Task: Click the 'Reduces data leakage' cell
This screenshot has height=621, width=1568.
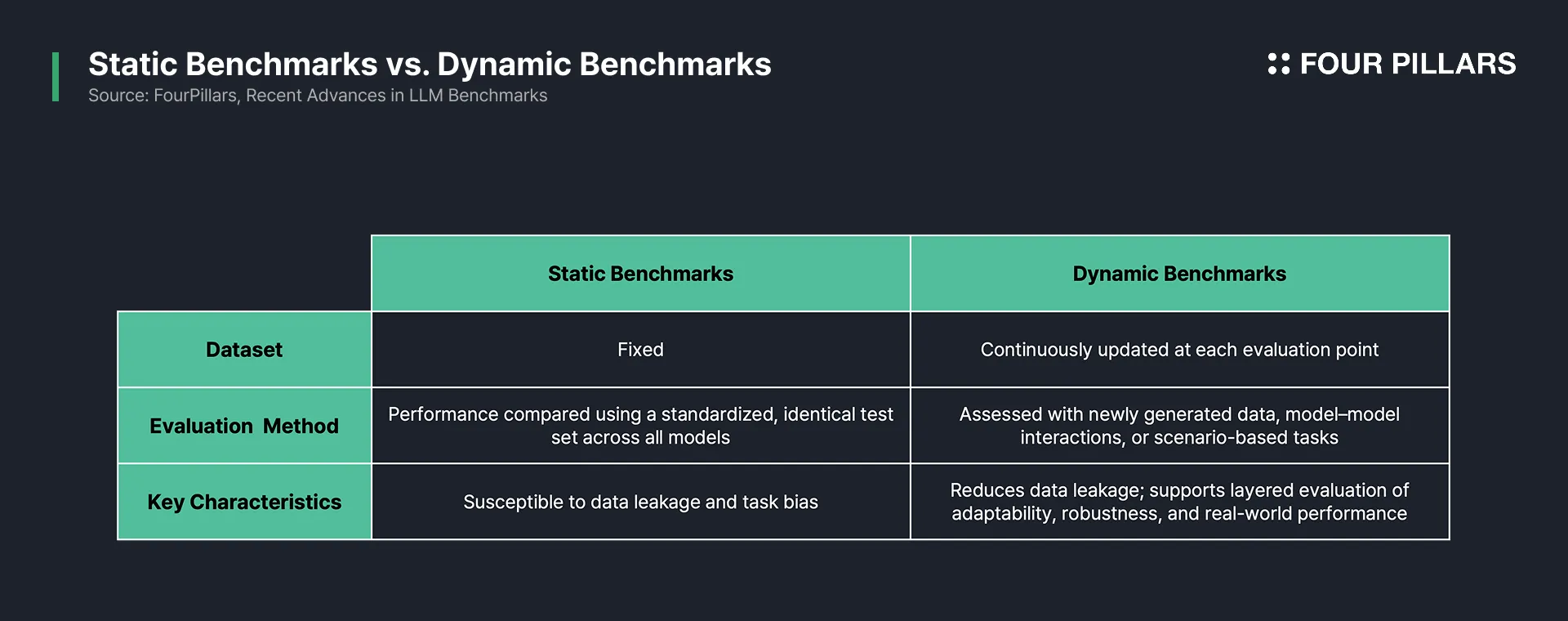Action: pos(1180,502)
